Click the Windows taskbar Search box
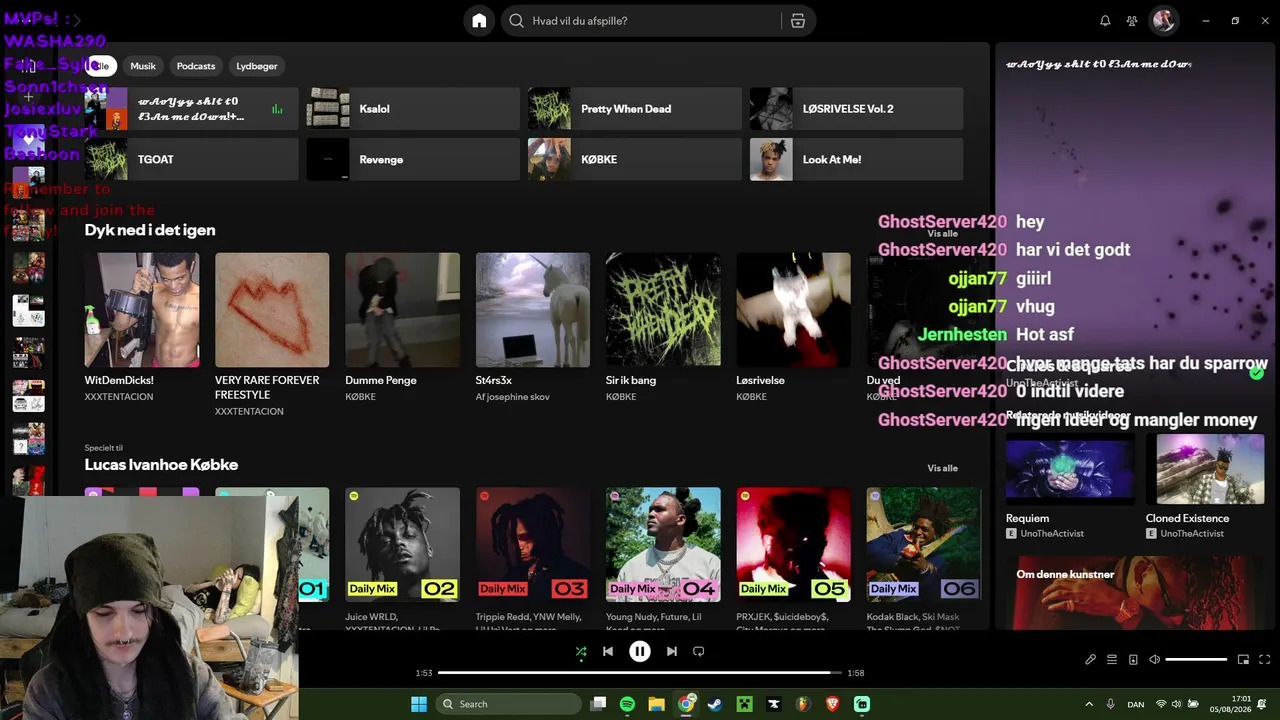The height and width of the screenshot is (720, 1280). tap(509, 704)
